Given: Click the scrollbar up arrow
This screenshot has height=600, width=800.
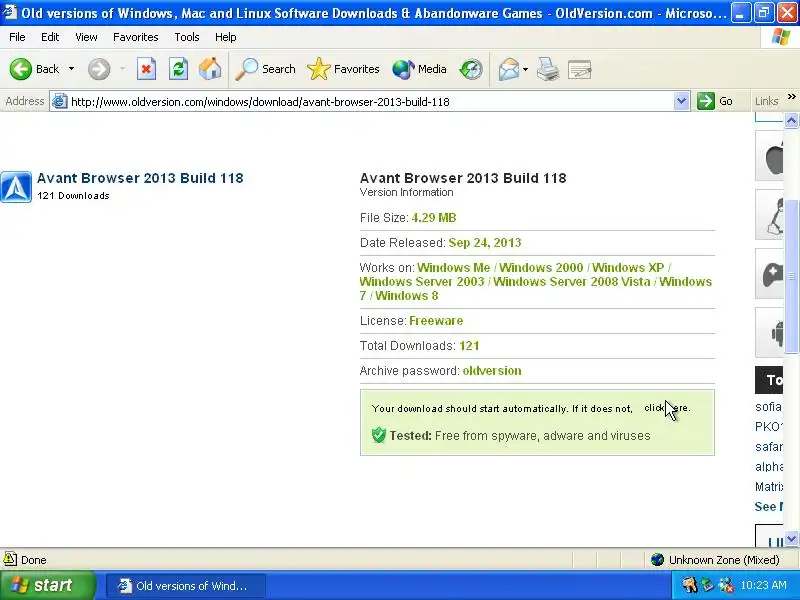Looking at the screenshot, I should (x=791, y=120).
